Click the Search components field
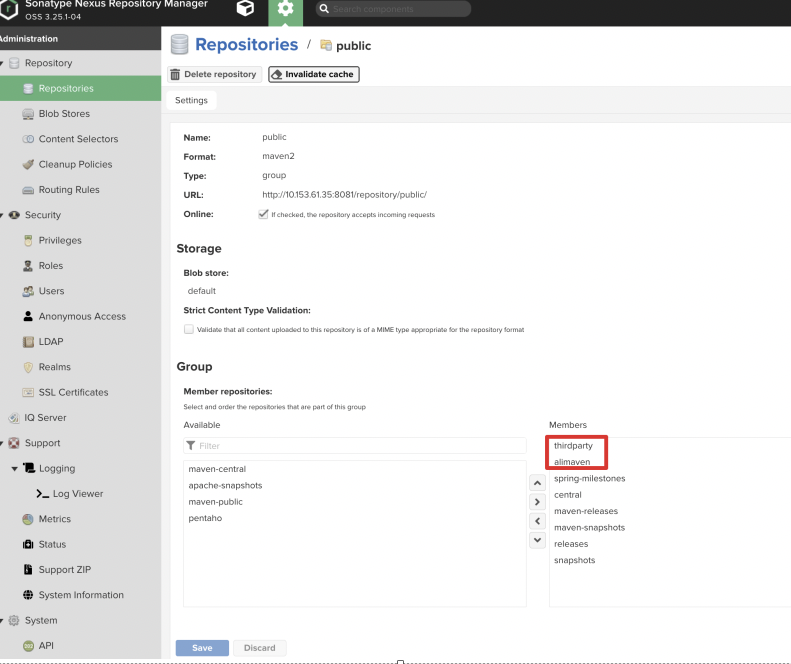 point(393,9)
